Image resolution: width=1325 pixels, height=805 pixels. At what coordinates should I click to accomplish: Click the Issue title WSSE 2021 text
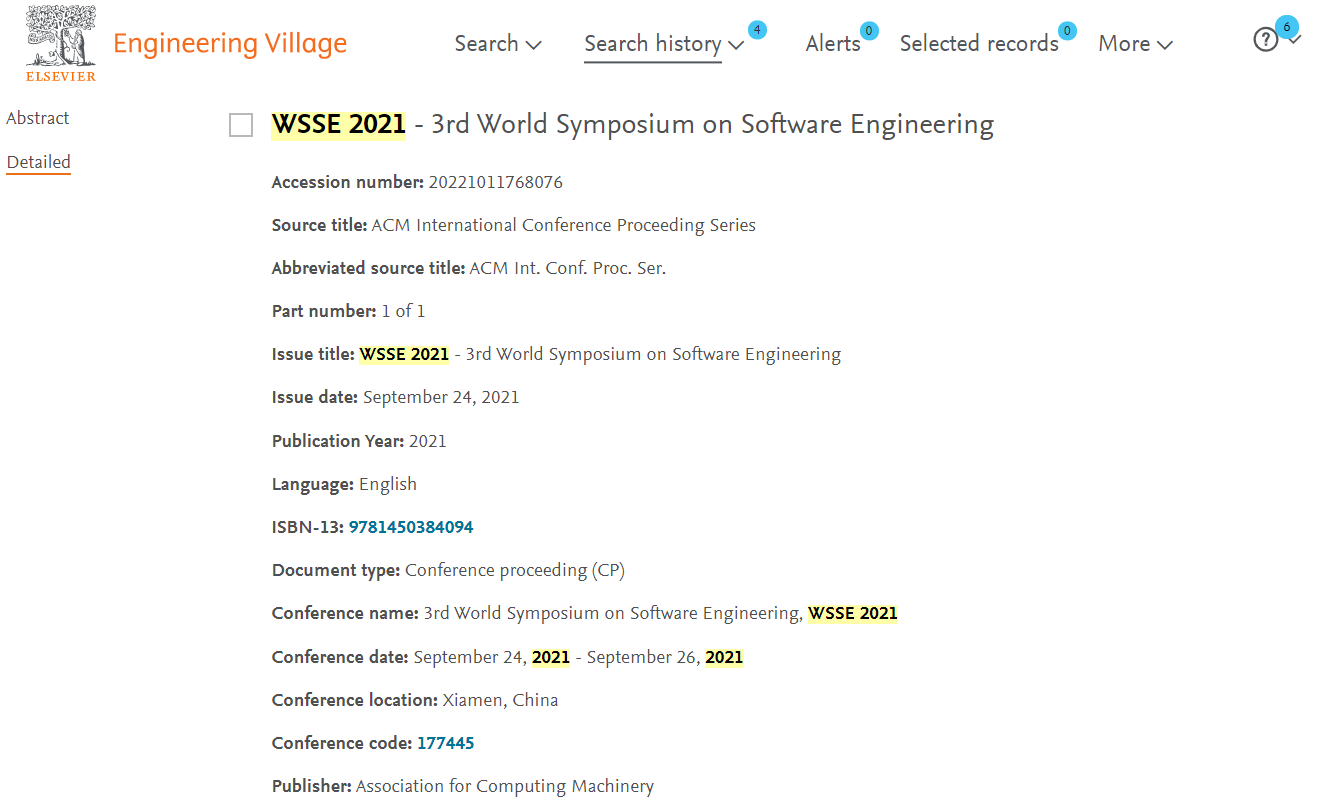coord(600,354)
